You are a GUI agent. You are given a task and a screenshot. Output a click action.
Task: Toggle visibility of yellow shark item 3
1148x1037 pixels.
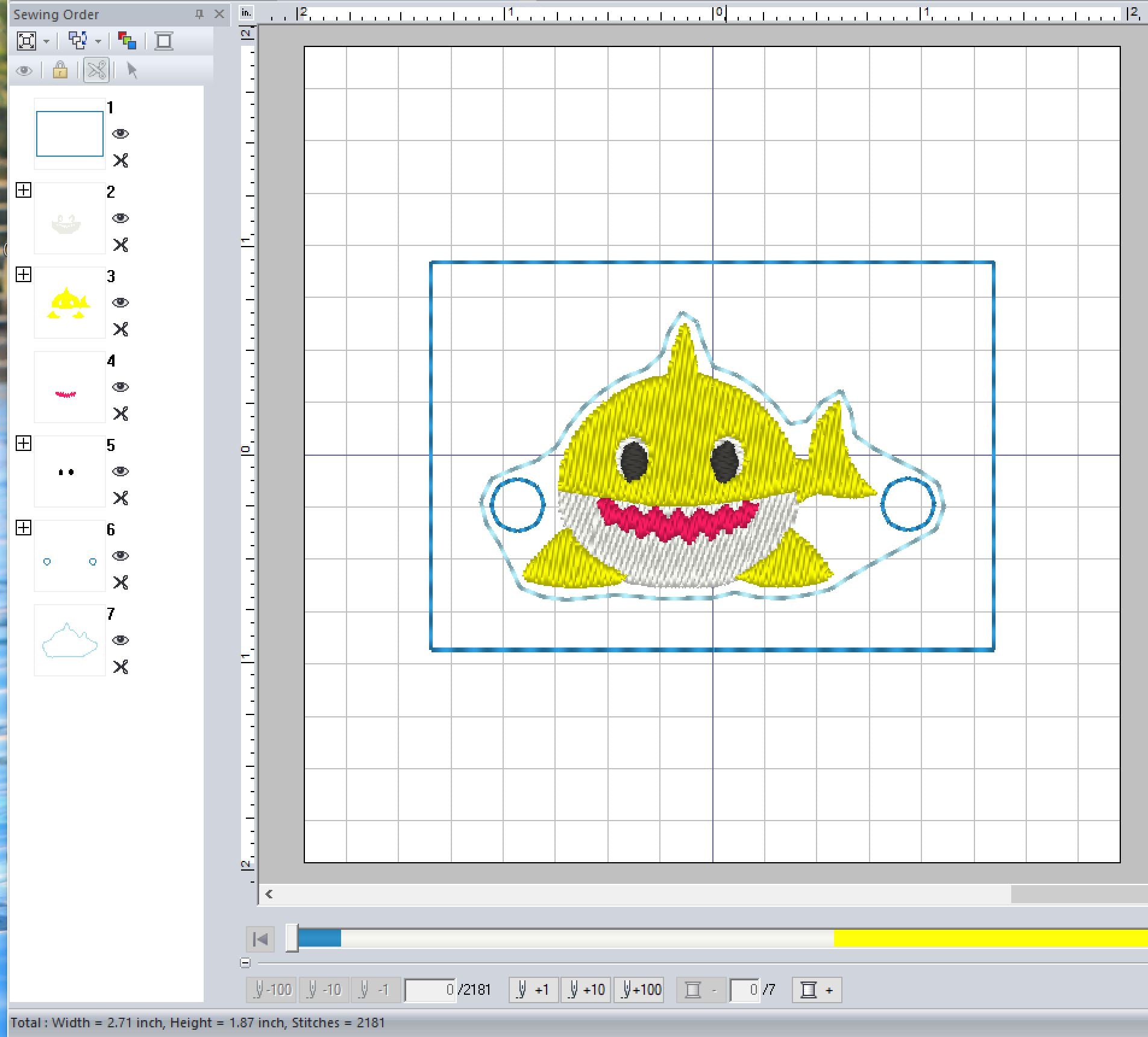coord(121,303)
